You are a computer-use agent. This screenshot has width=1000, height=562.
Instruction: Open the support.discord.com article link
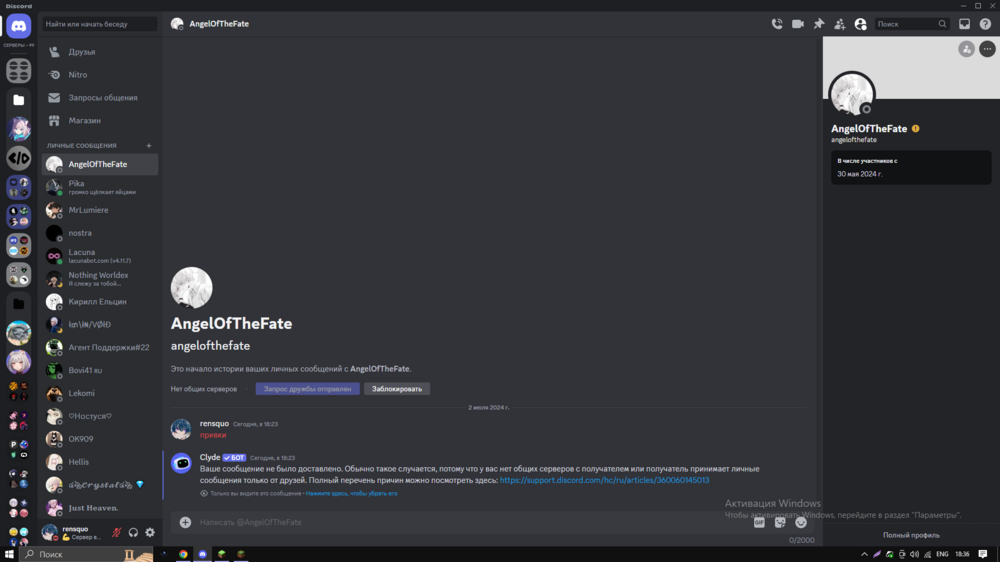(x=604, y=480)
